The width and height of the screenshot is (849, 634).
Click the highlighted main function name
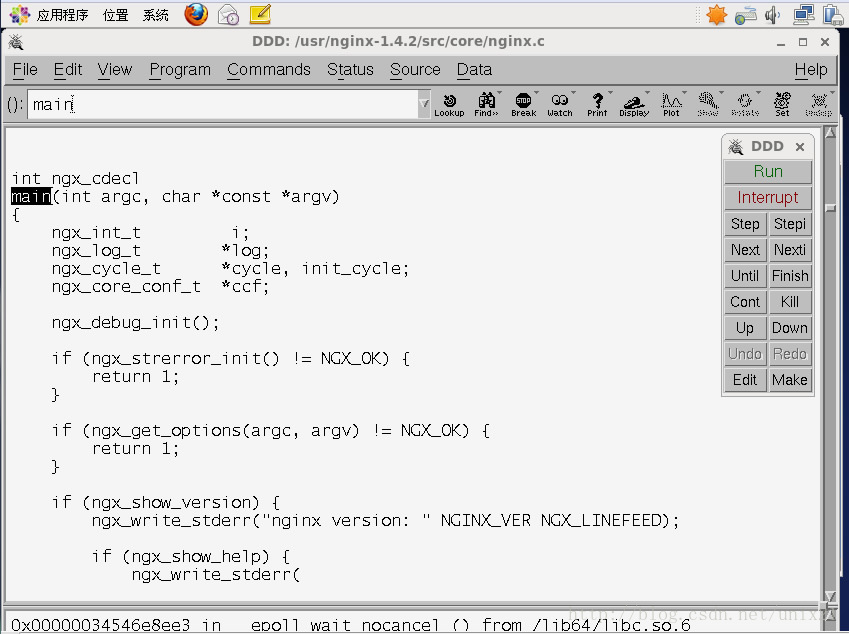(x=31, y=196)
